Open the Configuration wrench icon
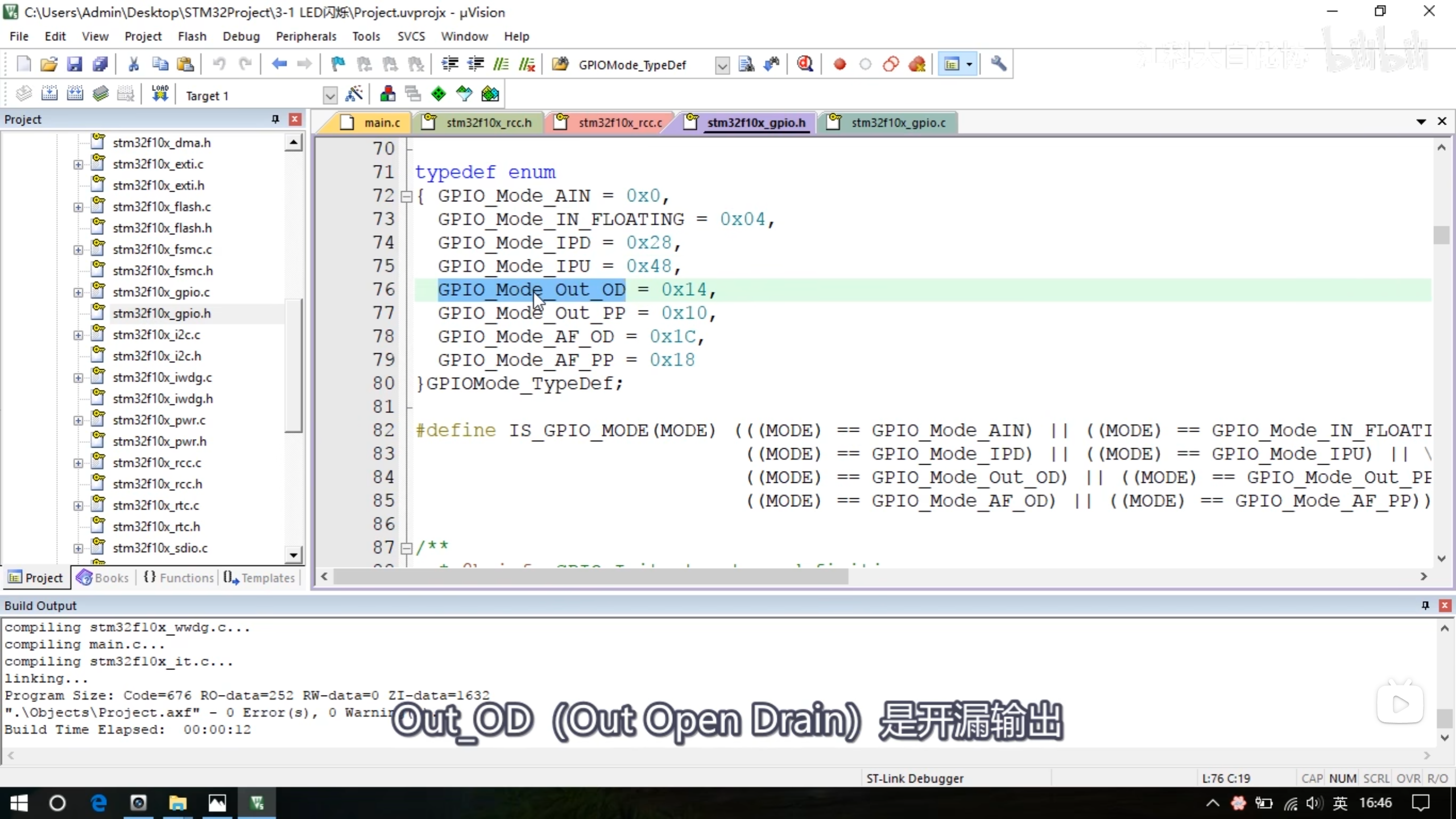Viewport: 1456px width, 819px height. pos(999,64)
